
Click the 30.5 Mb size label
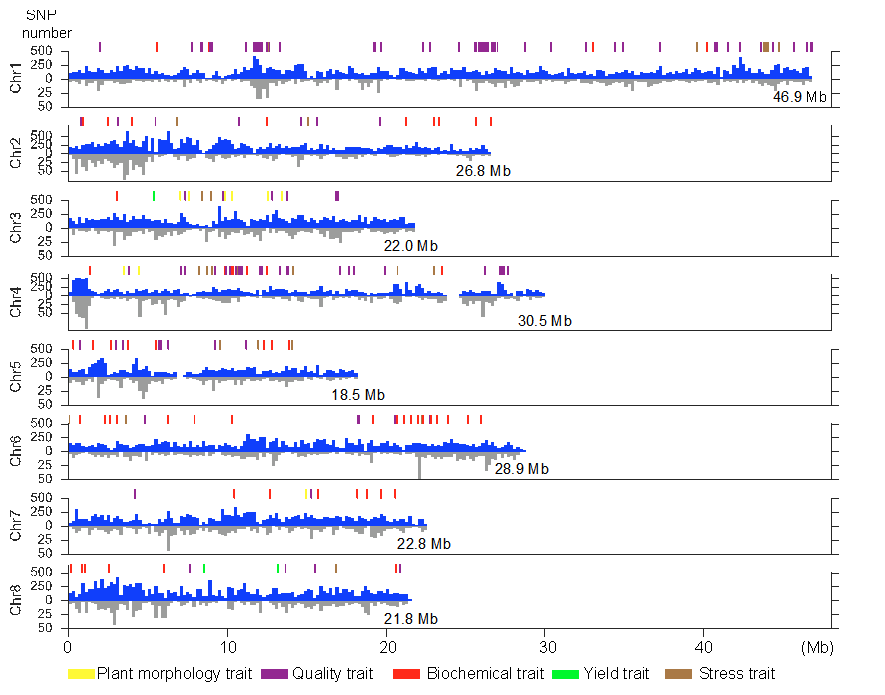(x=545, y=321)
